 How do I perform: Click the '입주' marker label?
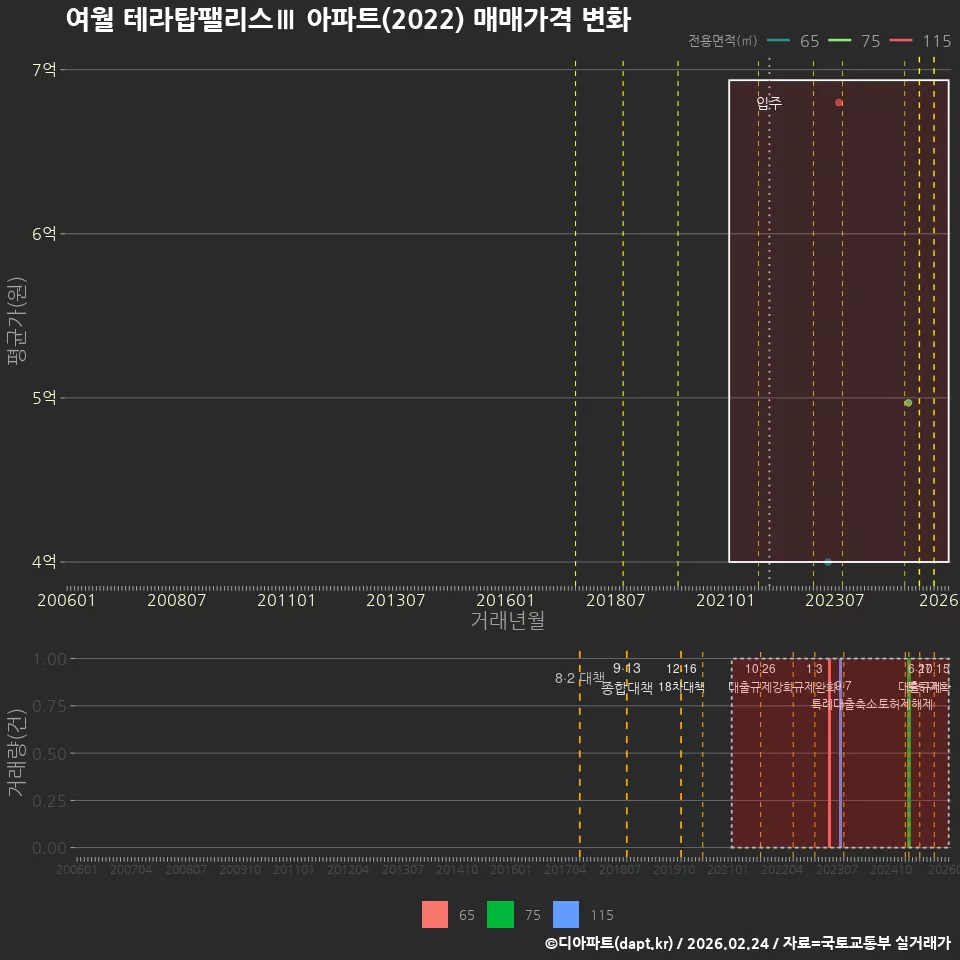(x=769, y=103)
